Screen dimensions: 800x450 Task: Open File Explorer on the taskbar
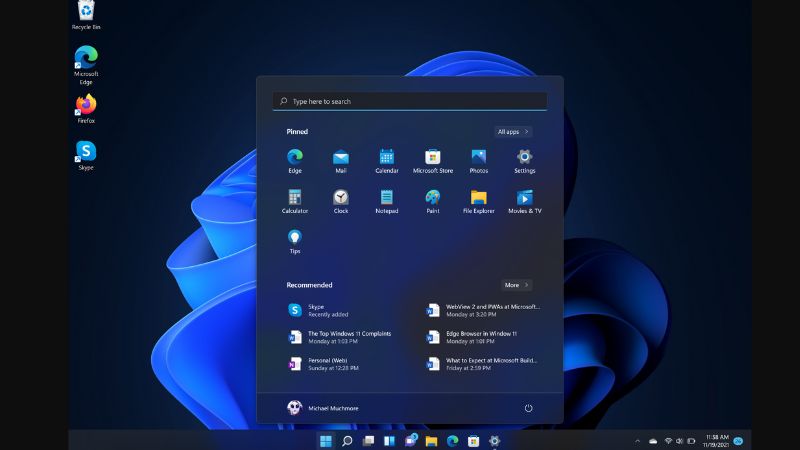pos(432,441)
